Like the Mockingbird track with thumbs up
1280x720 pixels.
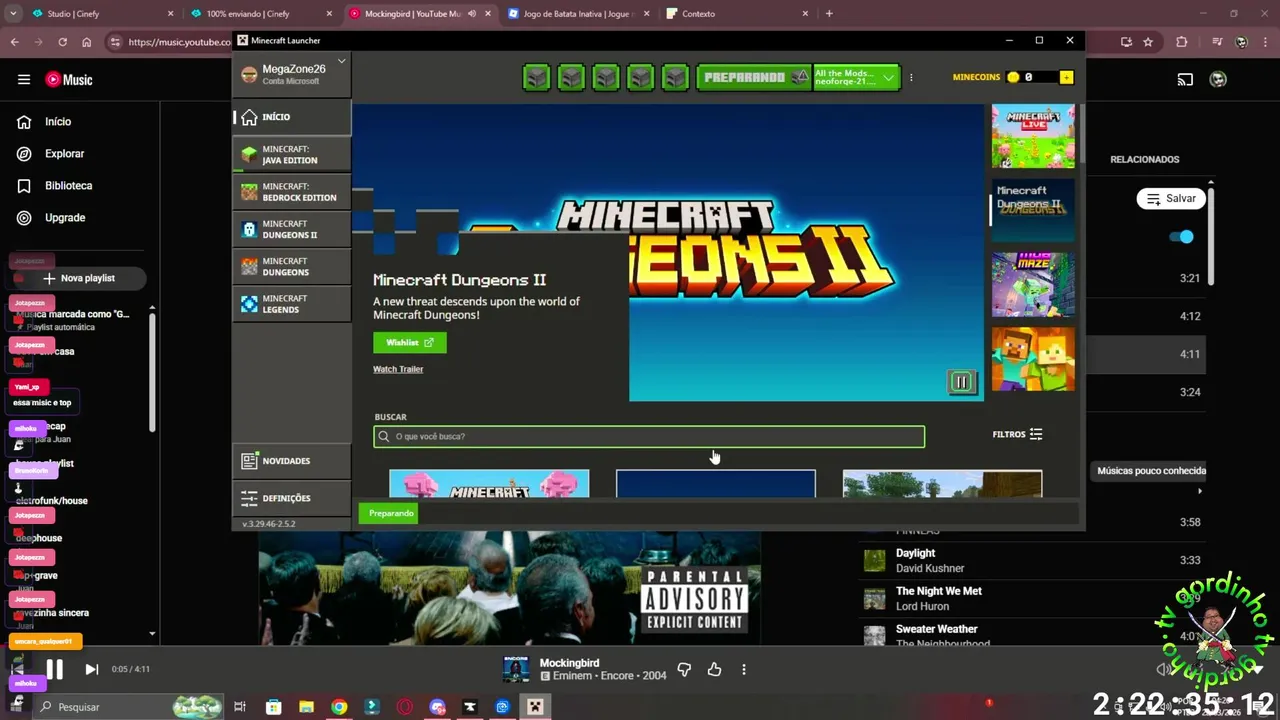tap(714, 669)
